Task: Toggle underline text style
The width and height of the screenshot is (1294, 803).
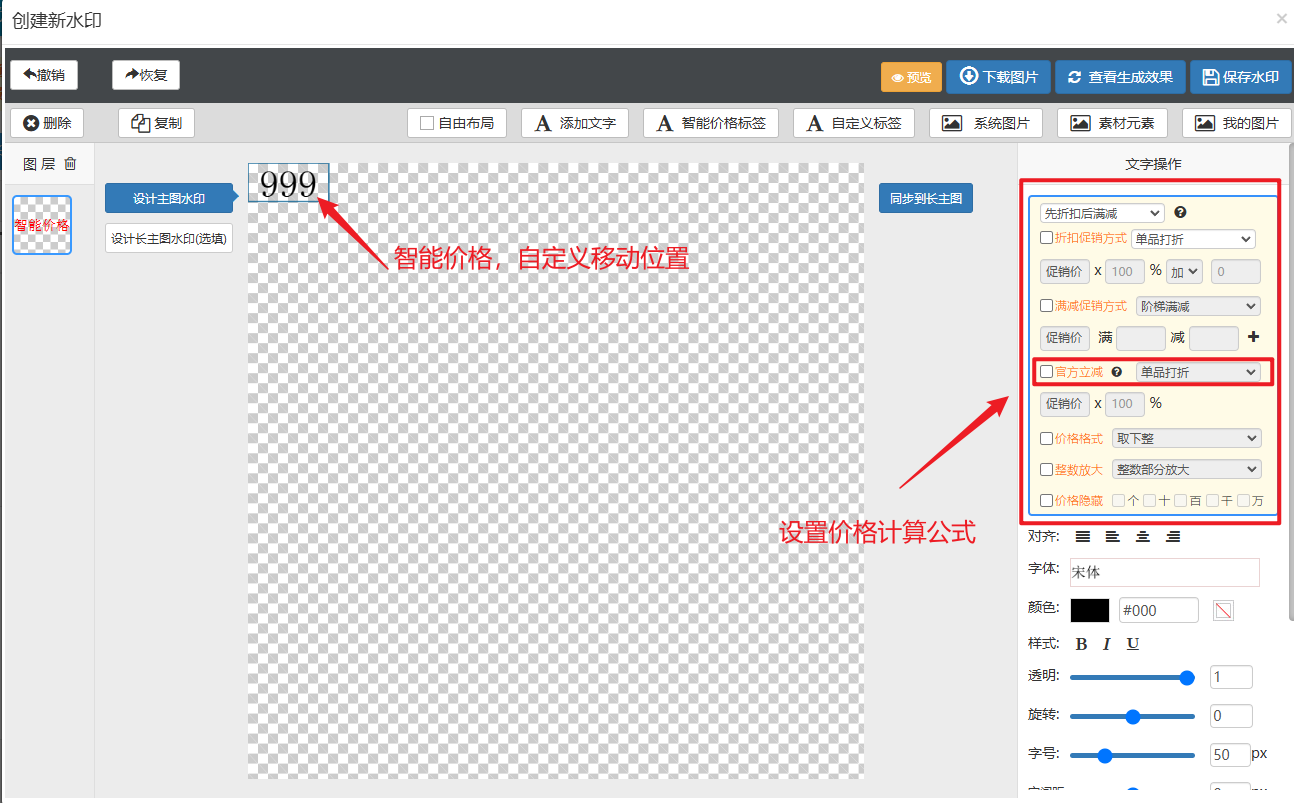Action: (x=1133, y=644)
